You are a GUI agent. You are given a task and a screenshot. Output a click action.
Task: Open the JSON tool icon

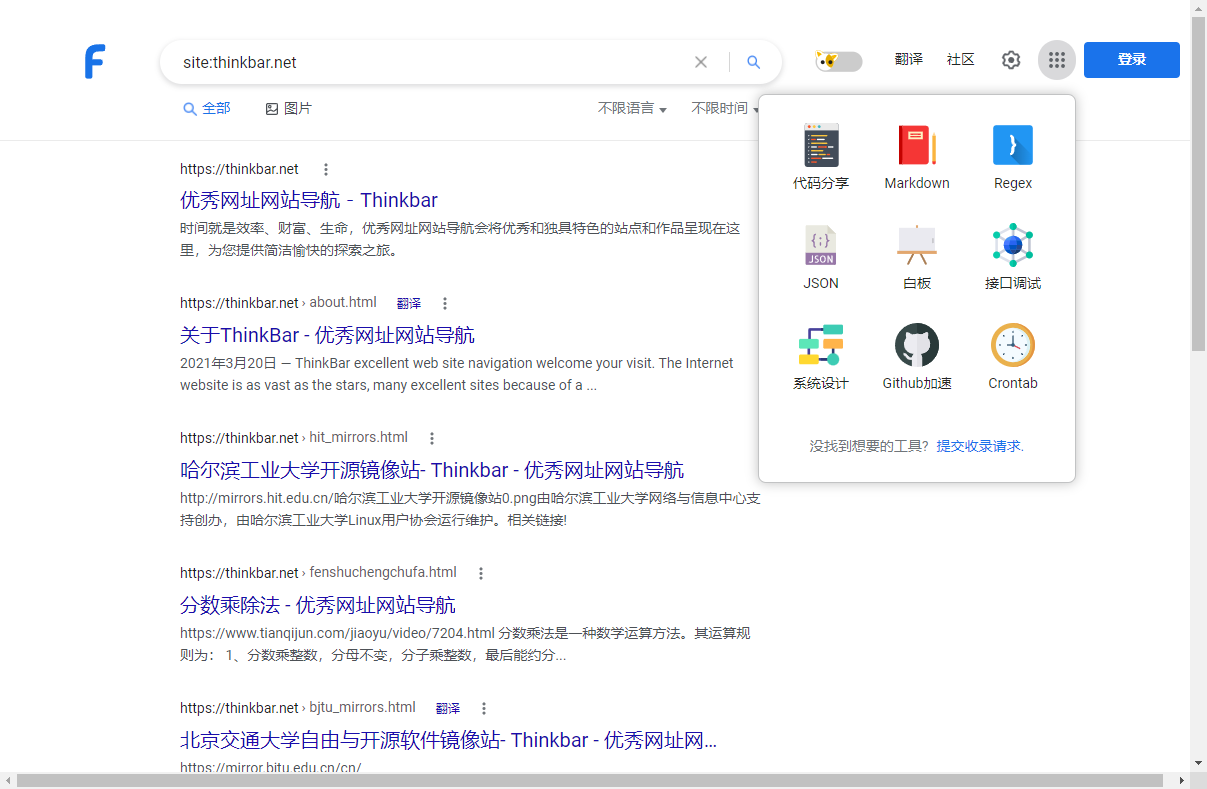821,245
